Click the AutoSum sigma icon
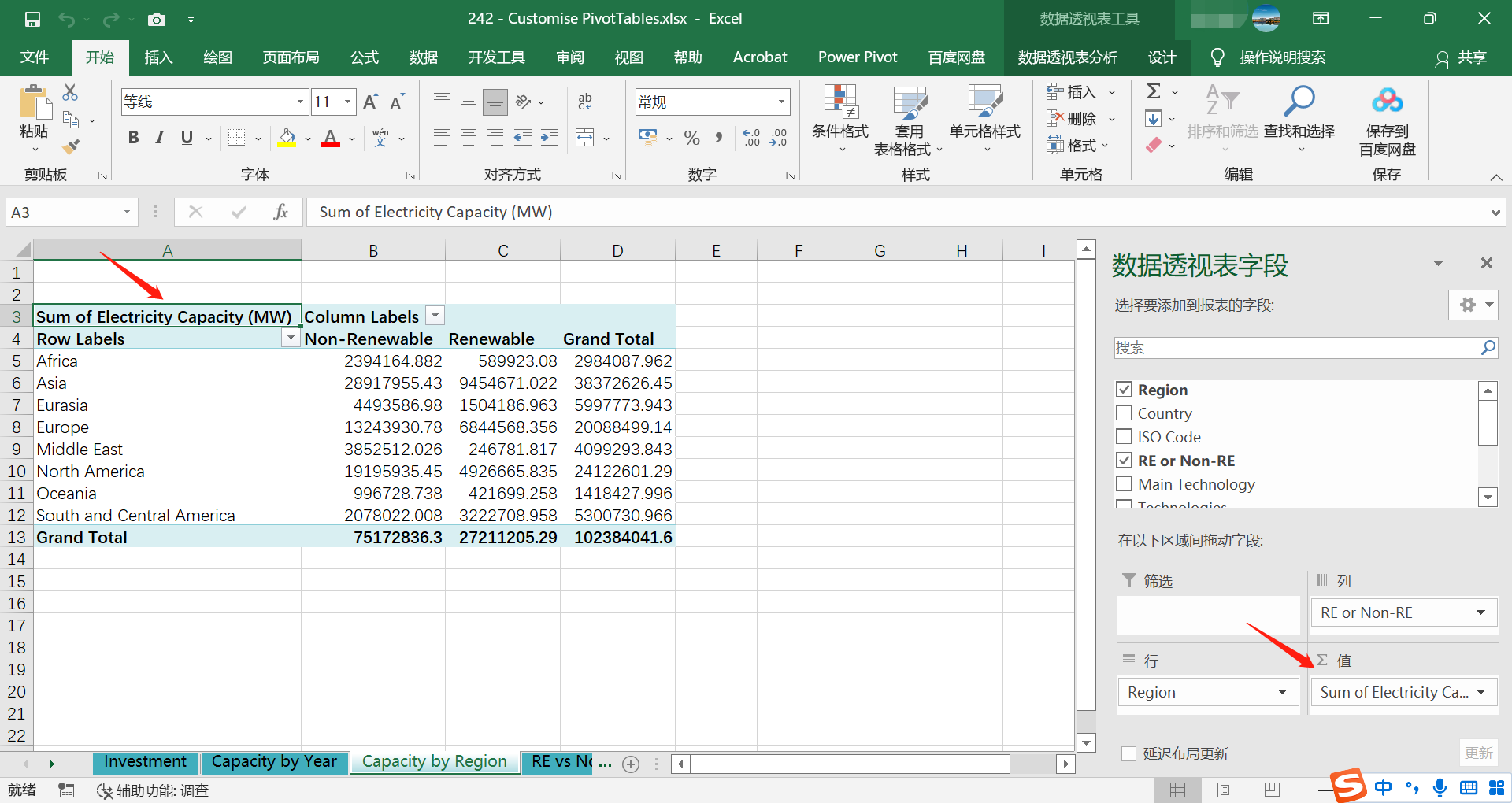Viewport: 1512px width, 803px height. tap(1154, 91)
